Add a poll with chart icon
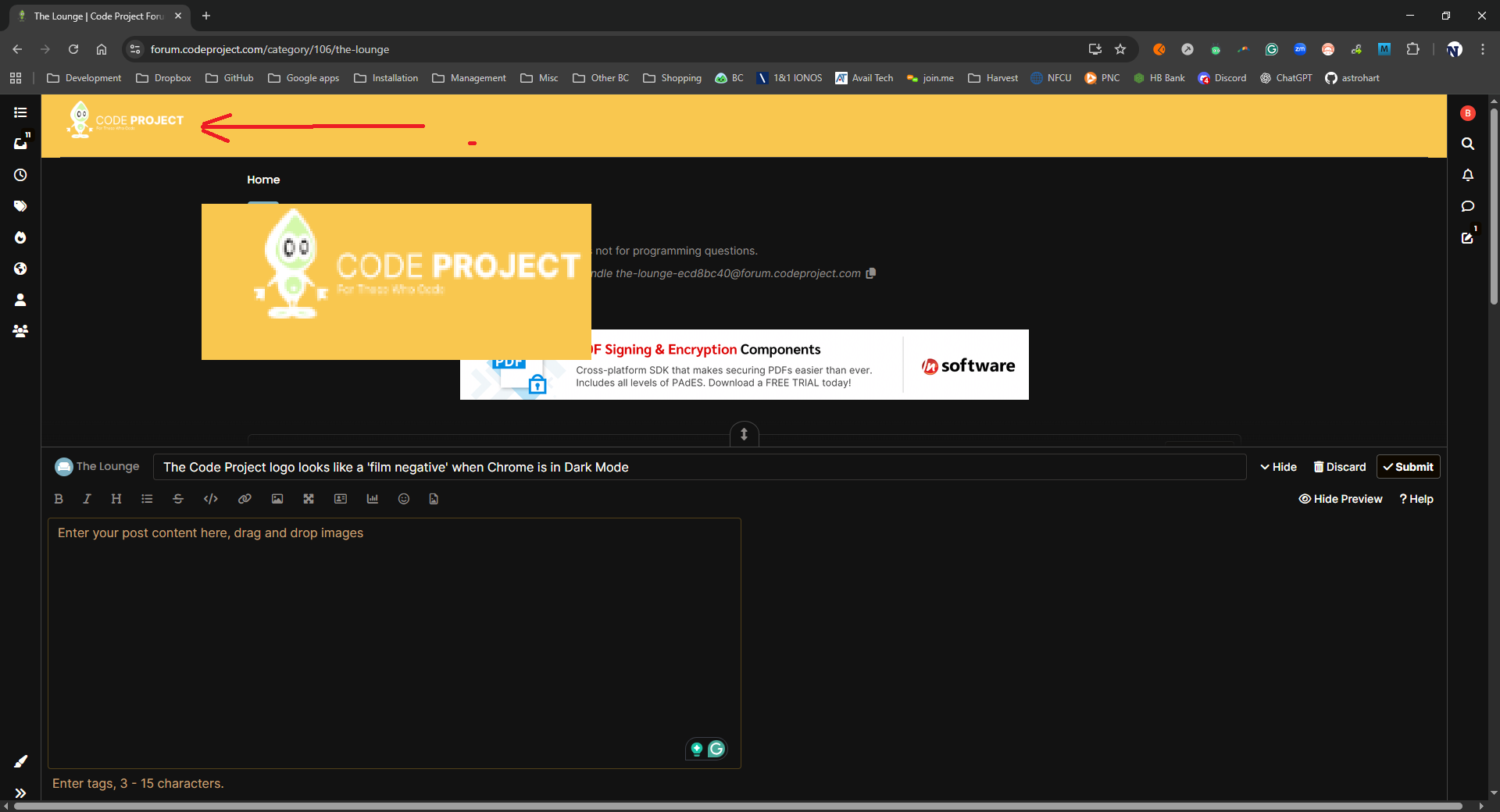Viewport: 1500px width, 812px height. click(x=373, y=499)
